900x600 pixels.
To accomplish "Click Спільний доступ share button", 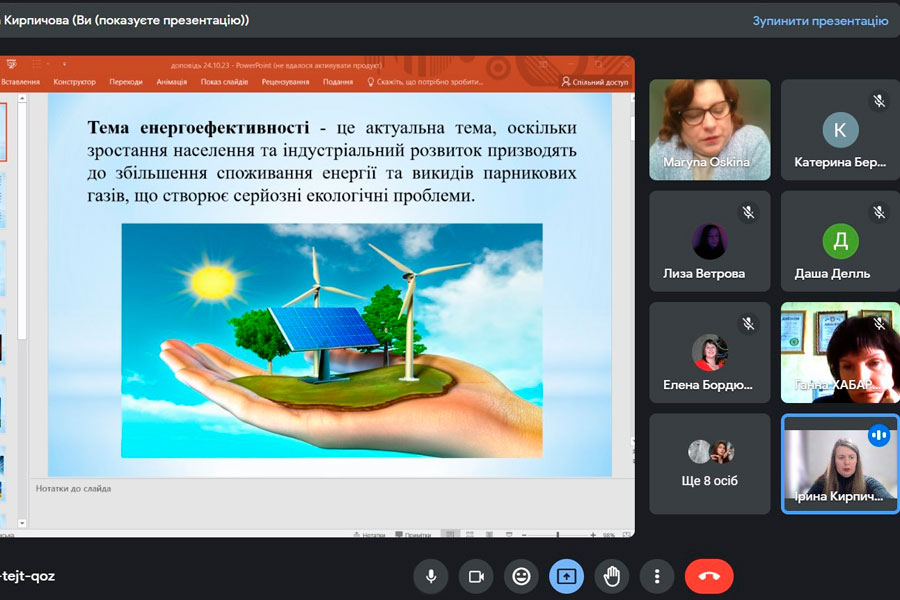I will (x=595, y=82).
